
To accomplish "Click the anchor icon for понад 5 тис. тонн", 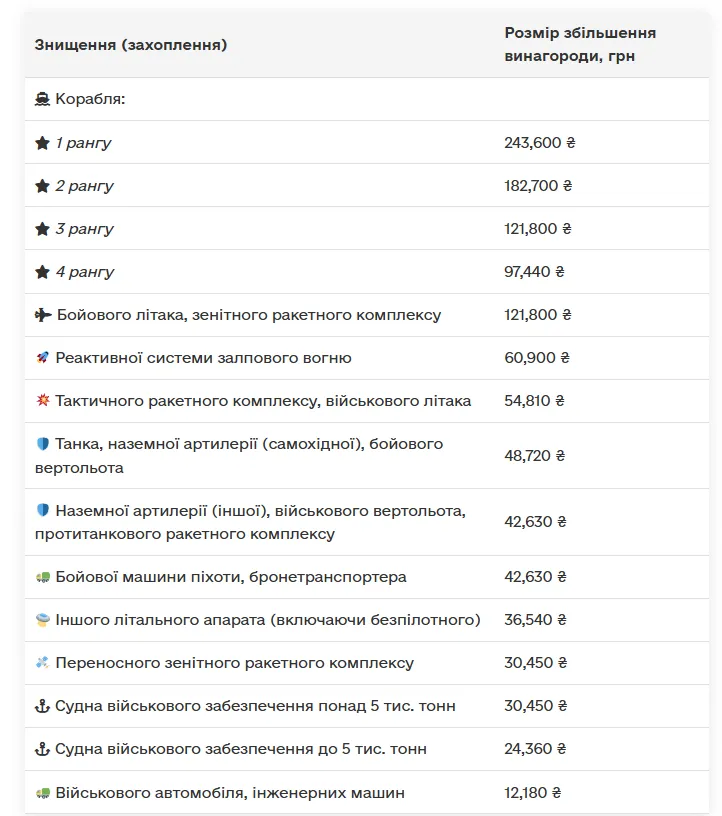I will coord(42,706).
